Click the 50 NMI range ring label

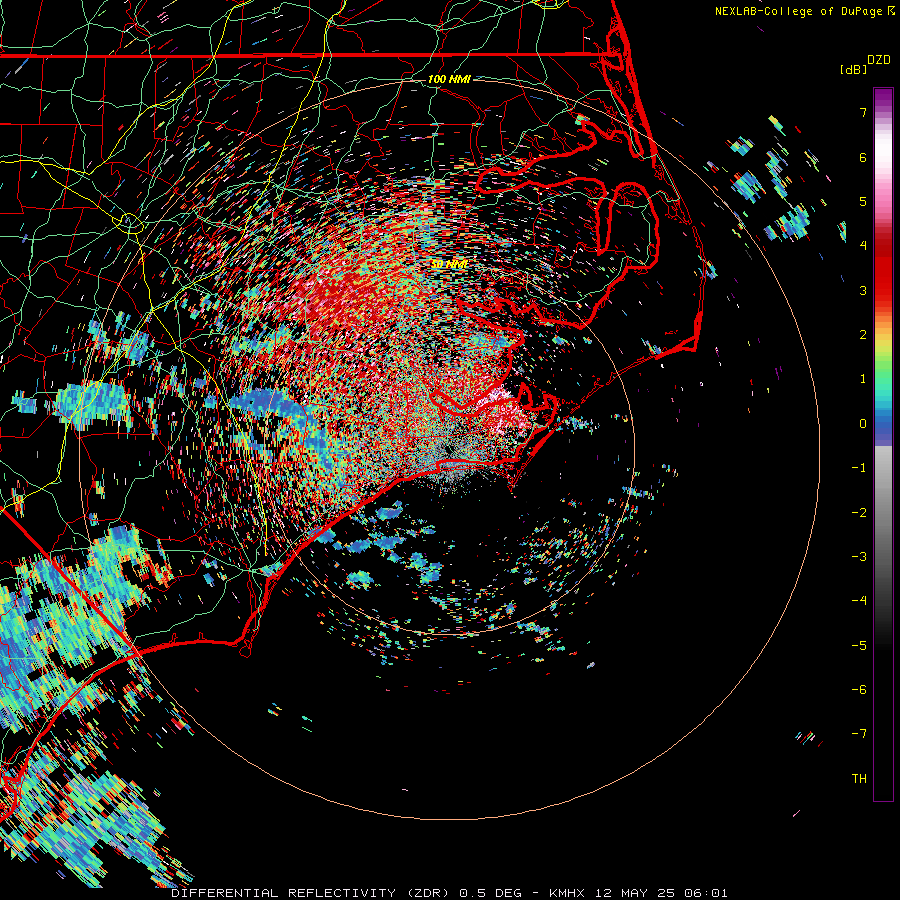point(449,264)
